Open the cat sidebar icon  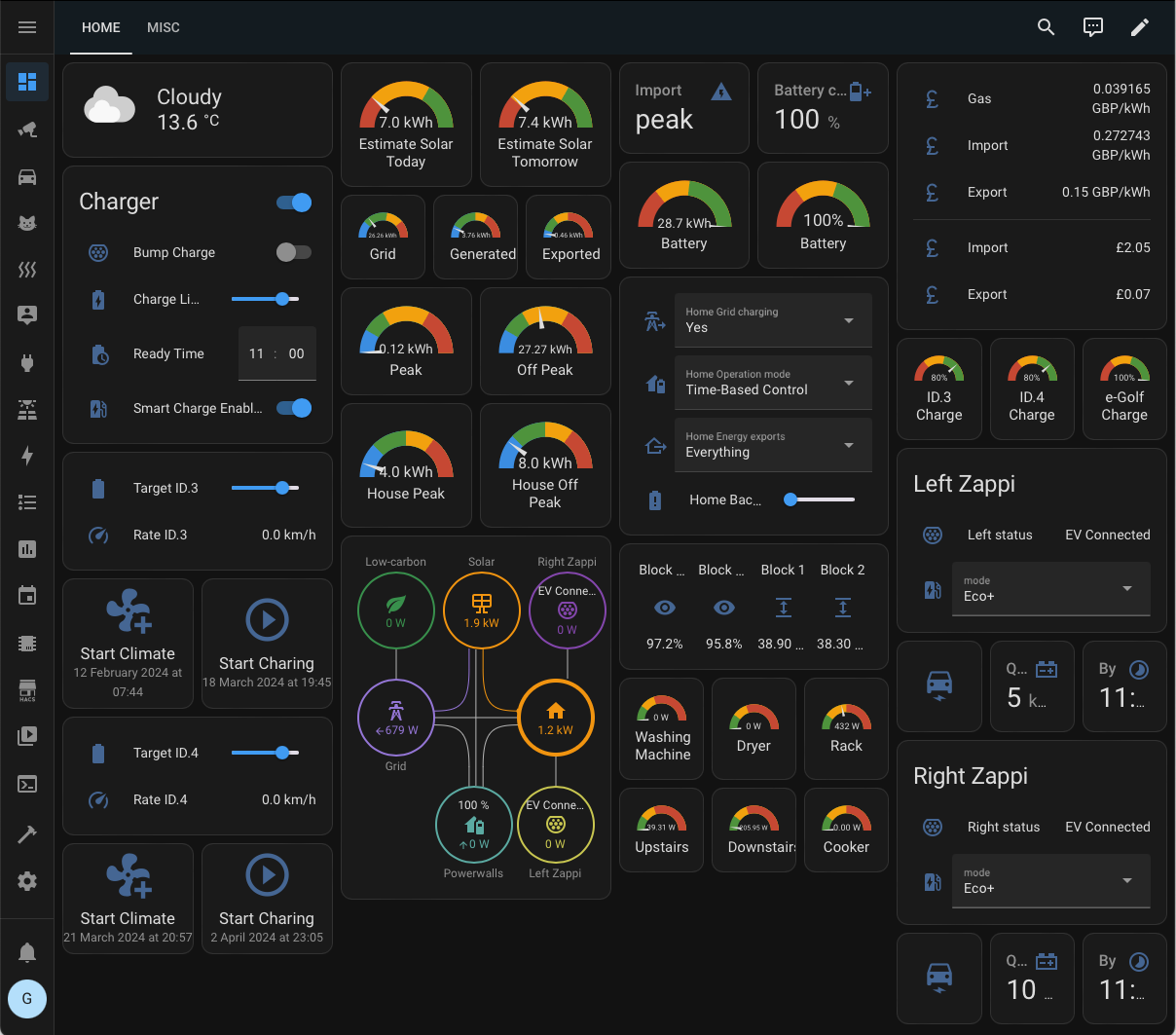coord(27,223)
